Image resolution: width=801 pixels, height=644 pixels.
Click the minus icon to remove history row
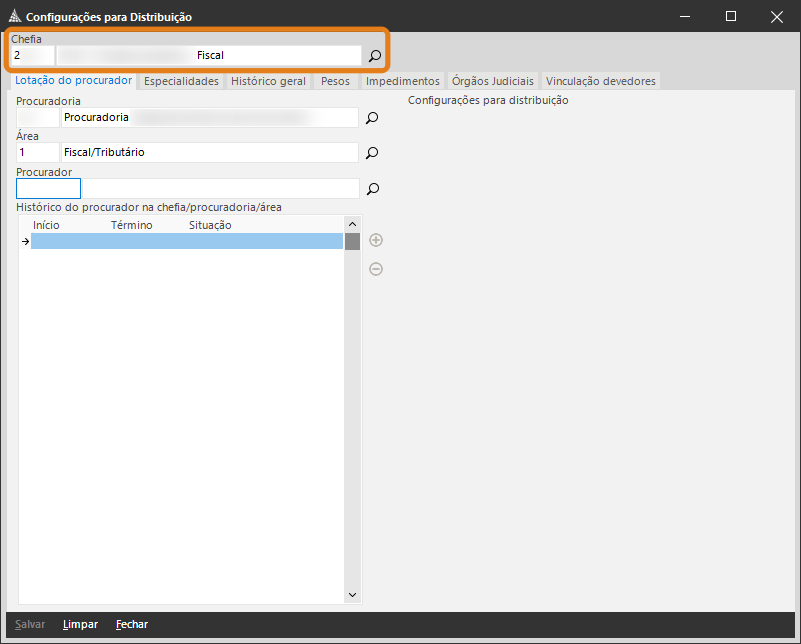click(x=376, y=269)
